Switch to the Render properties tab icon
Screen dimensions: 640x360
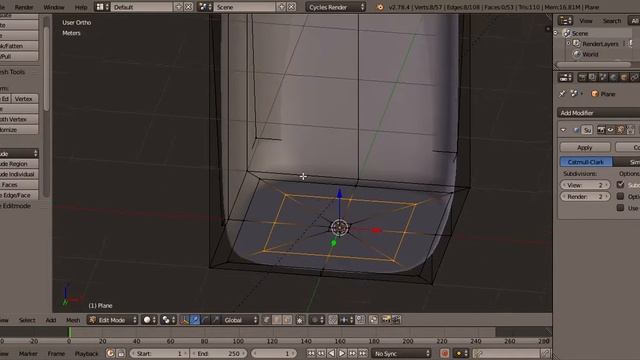tap(582, 77)
